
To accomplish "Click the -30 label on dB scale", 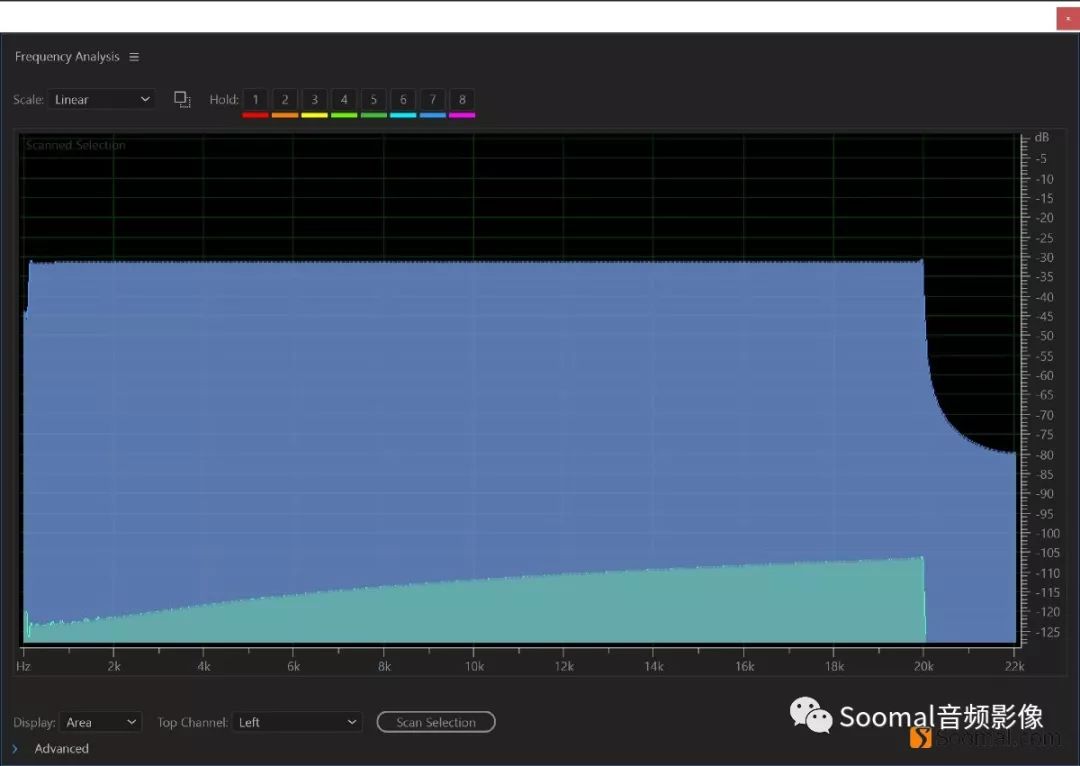I will [x=1045, y=258].
